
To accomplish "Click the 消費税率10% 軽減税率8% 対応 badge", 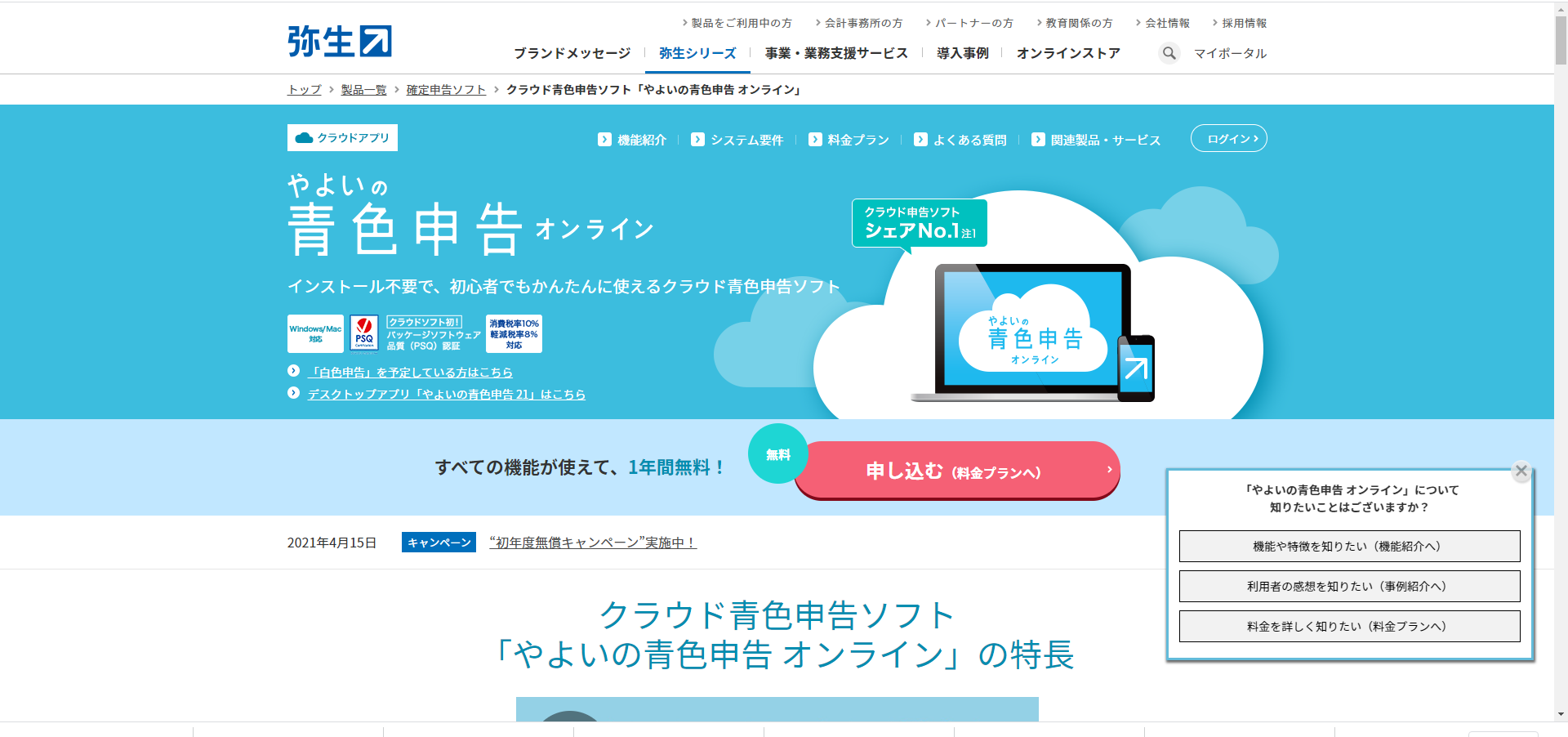I will 513,333.
